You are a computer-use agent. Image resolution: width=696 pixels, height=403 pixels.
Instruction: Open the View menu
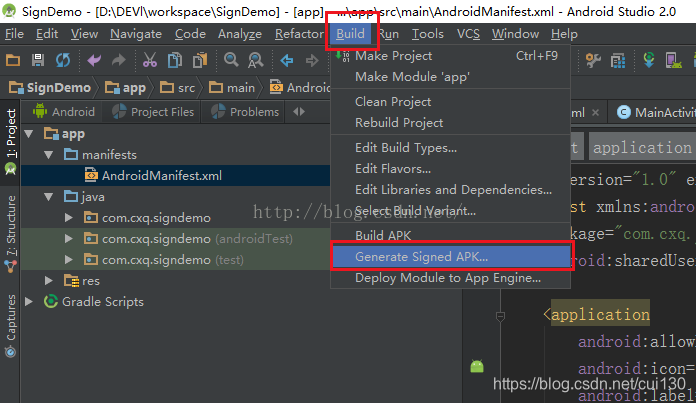click(x=84, y=34)
